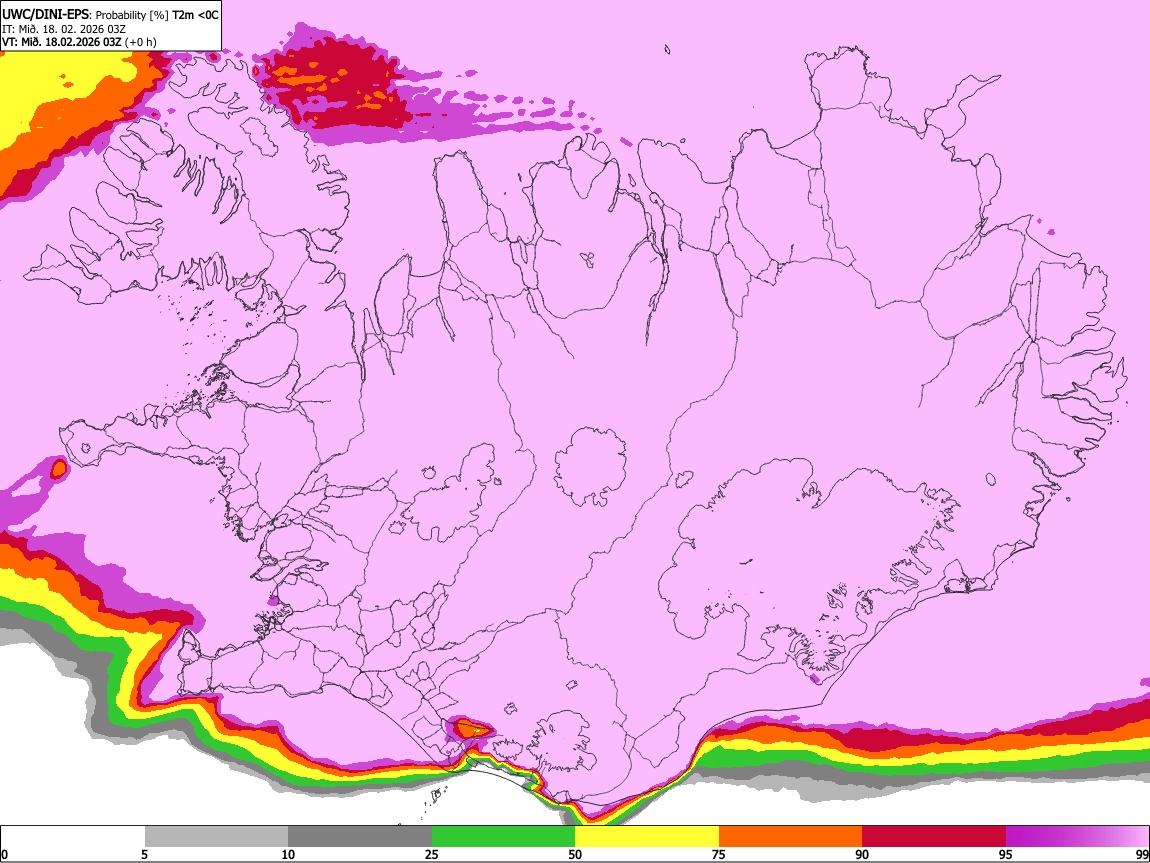The image size is (1150, 863).
Task: Click the white 0–5% legend color segment
Action: tap(73, 837)
